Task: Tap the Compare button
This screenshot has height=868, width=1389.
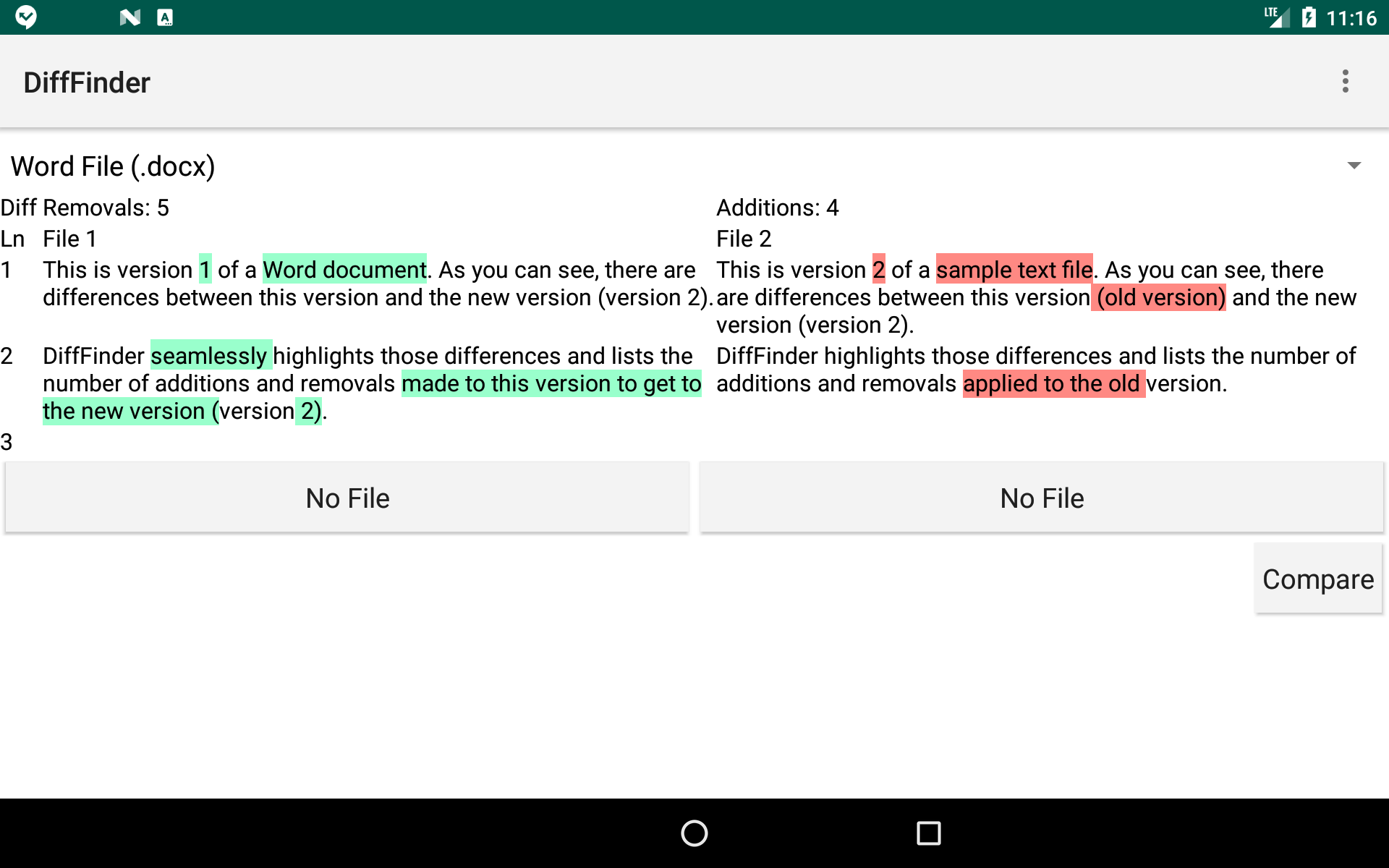Action: pyautogui.click(x=1317, y=579)
